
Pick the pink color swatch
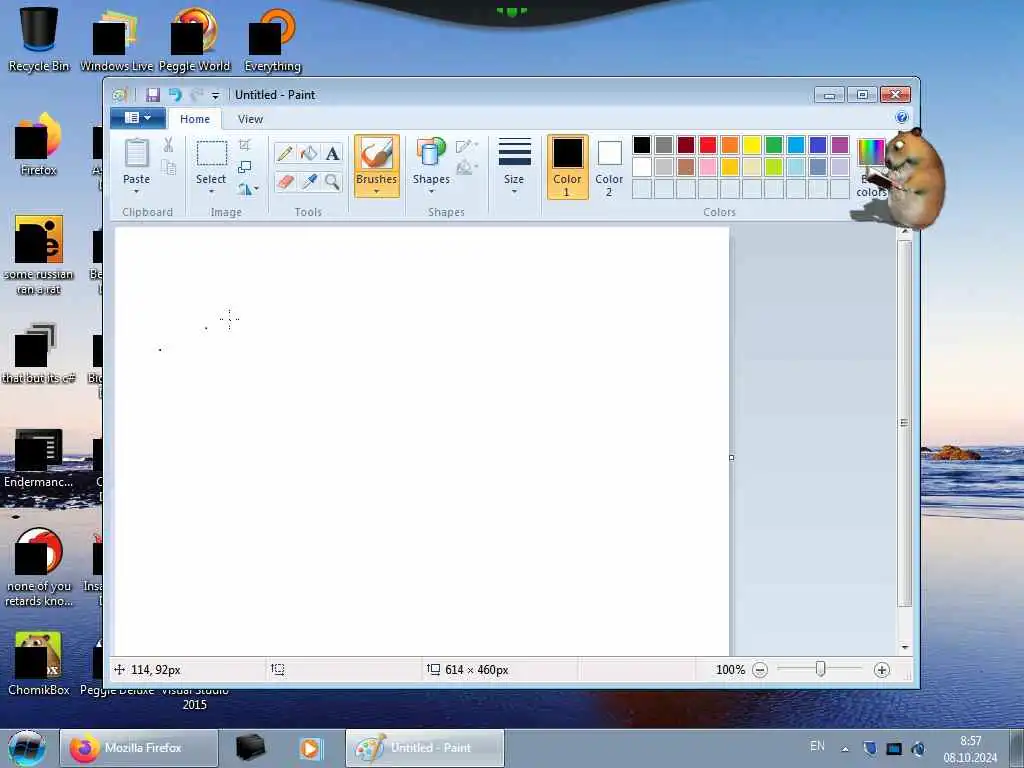coord(708,167)
